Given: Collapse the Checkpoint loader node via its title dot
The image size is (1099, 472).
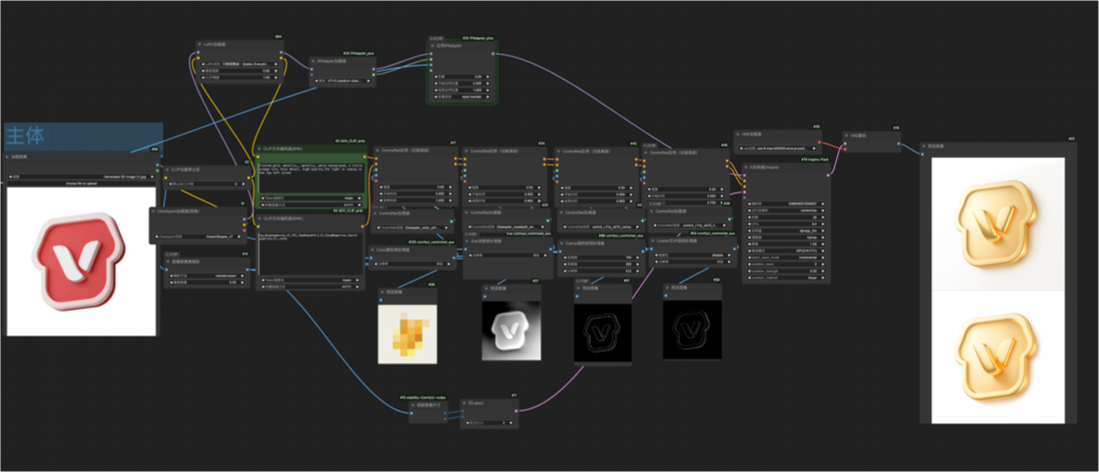Looking at the screenshot, I should [153, 211].
